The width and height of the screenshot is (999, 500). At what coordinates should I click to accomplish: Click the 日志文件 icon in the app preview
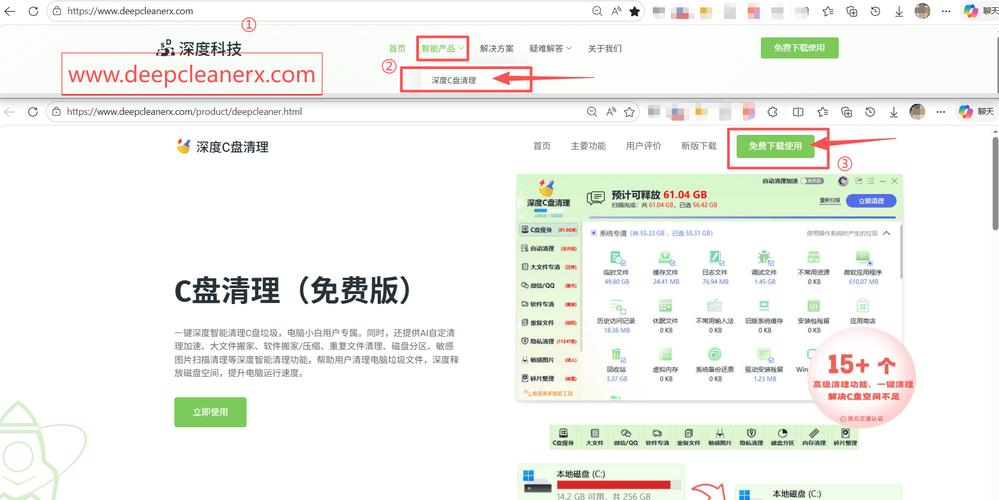715,259
